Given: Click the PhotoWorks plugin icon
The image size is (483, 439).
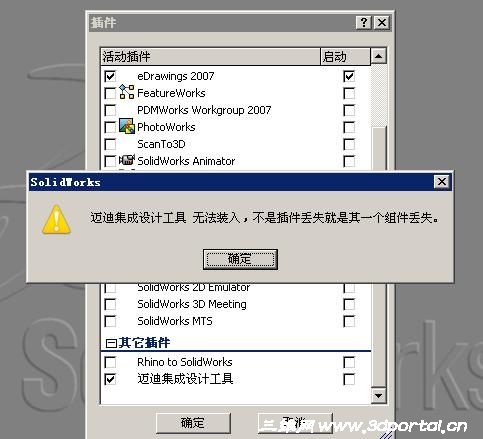Looking at the screenshot, I should pos(127,126).
